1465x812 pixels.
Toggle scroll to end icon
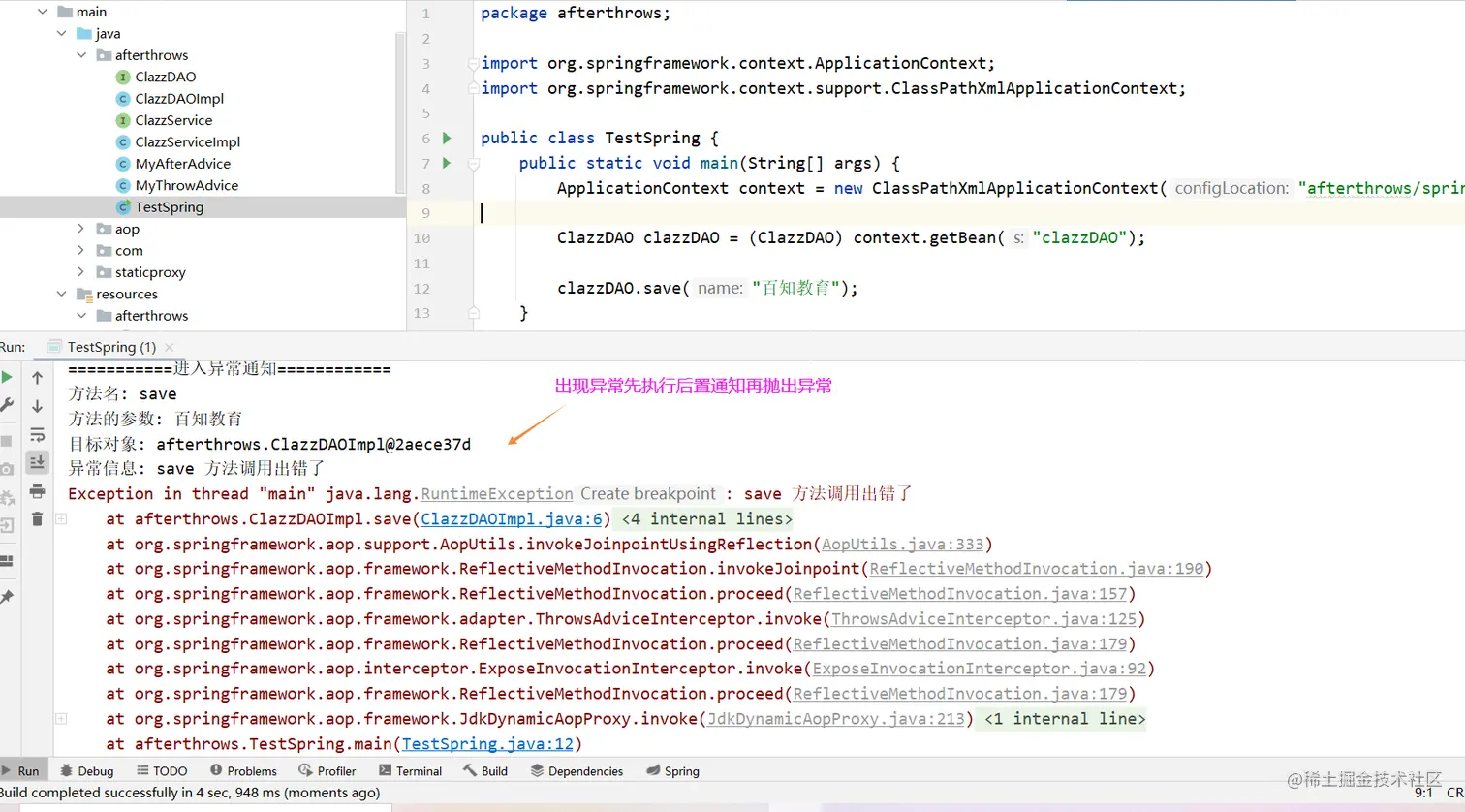pyautogui.click(x=37, y=462)
